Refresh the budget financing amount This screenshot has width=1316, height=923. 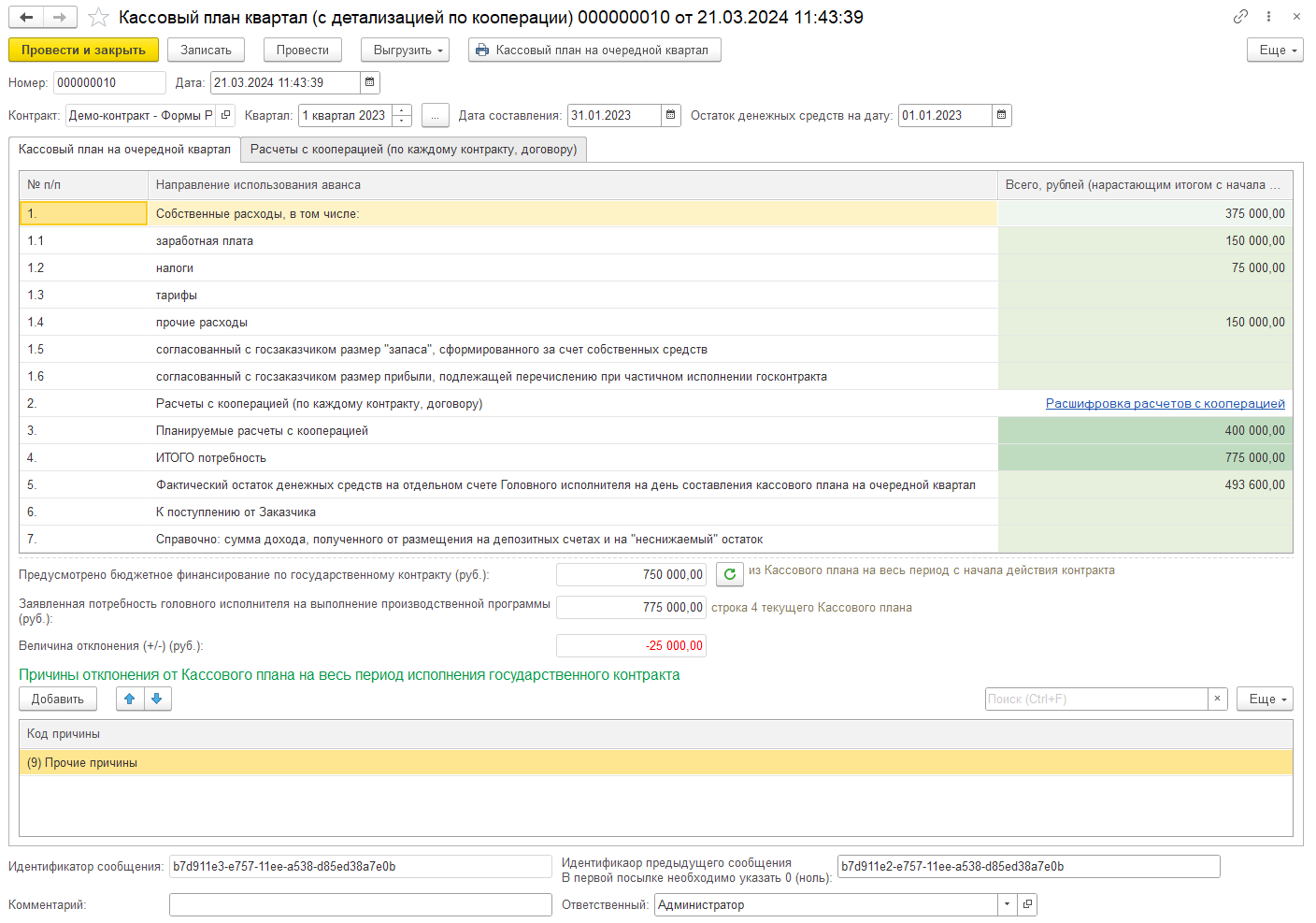coord(729,574)
